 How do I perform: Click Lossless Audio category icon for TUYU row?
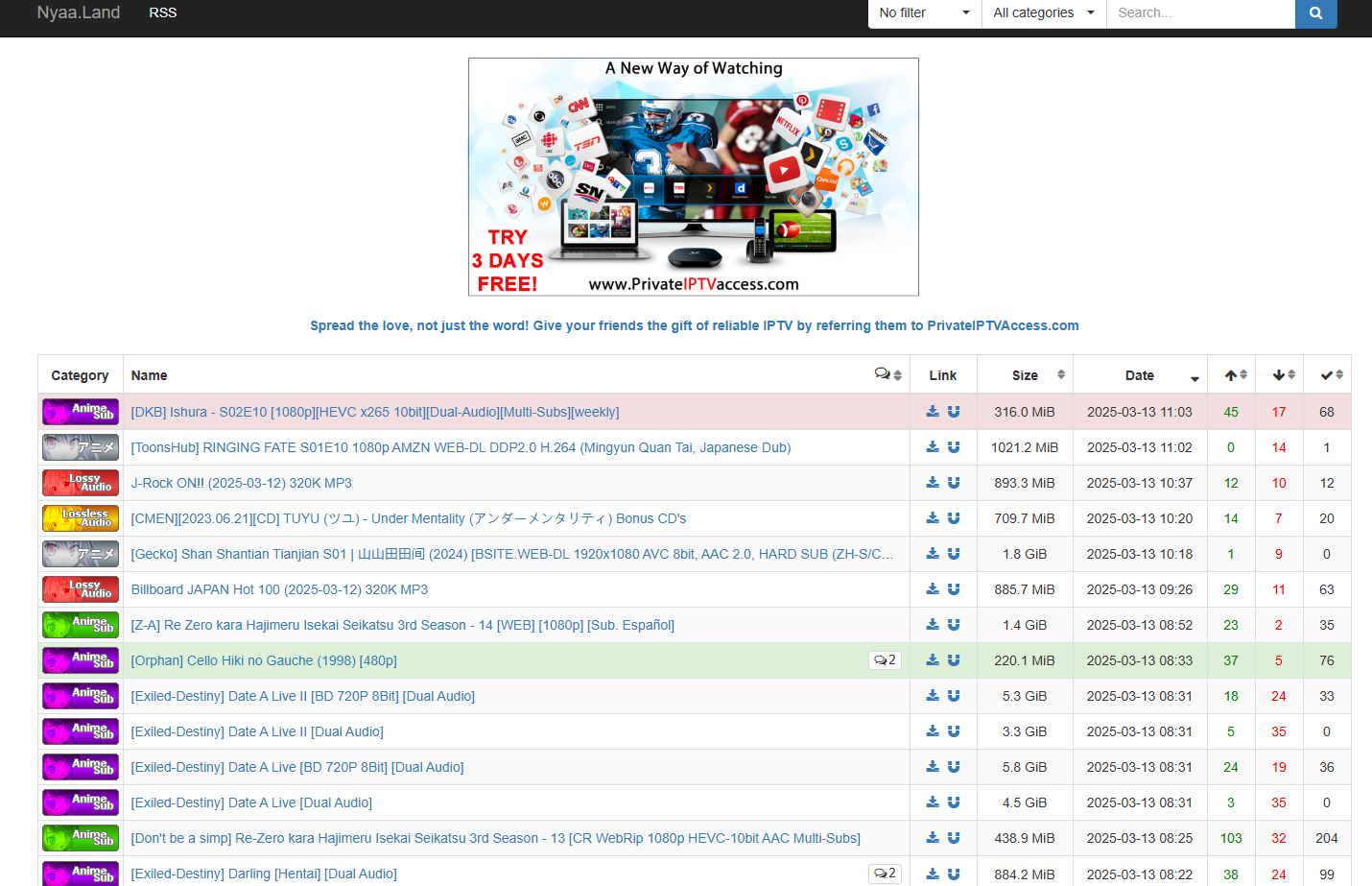tap(81, 518)
